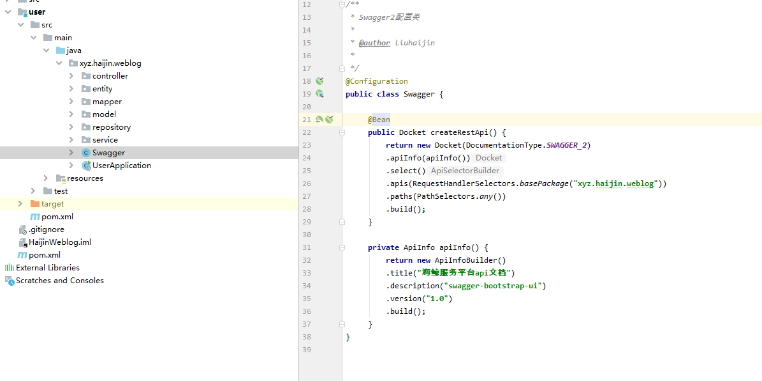Click the "swagger-bootstrap-ui" string

coord(493,286)
